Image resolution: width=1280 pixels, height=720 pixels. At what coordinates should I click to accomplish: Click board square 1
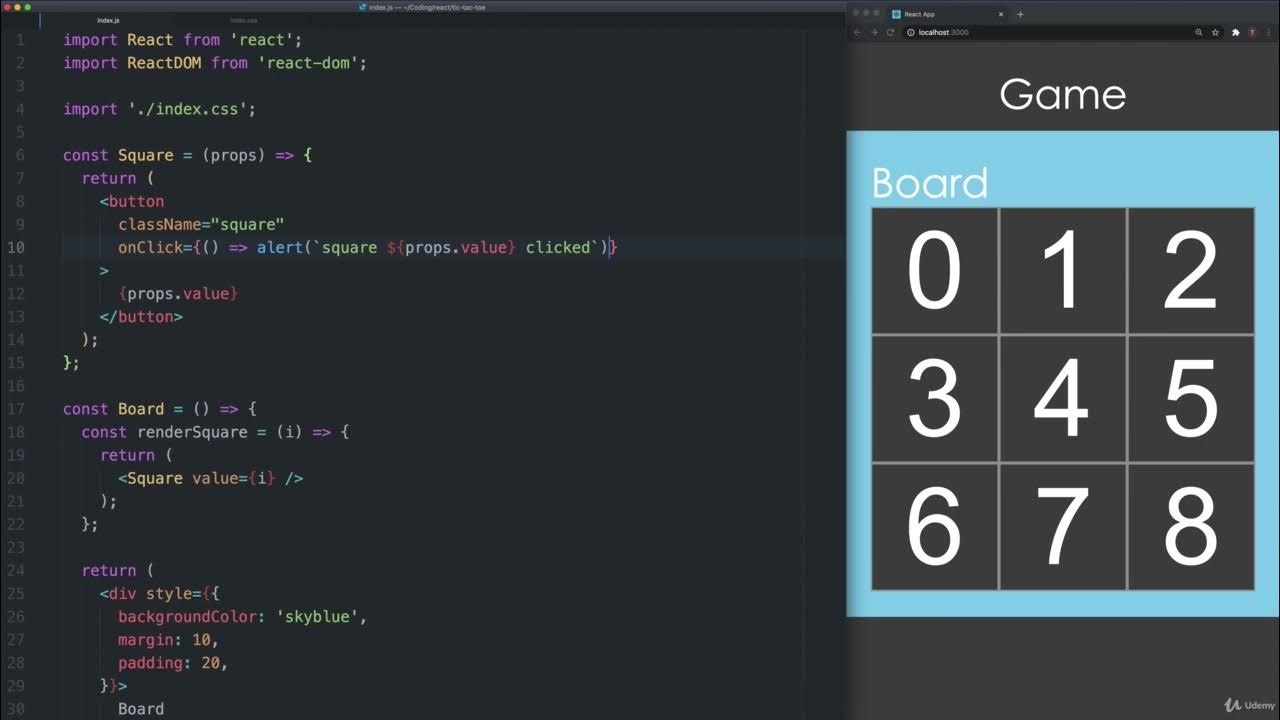point(1062,271)
